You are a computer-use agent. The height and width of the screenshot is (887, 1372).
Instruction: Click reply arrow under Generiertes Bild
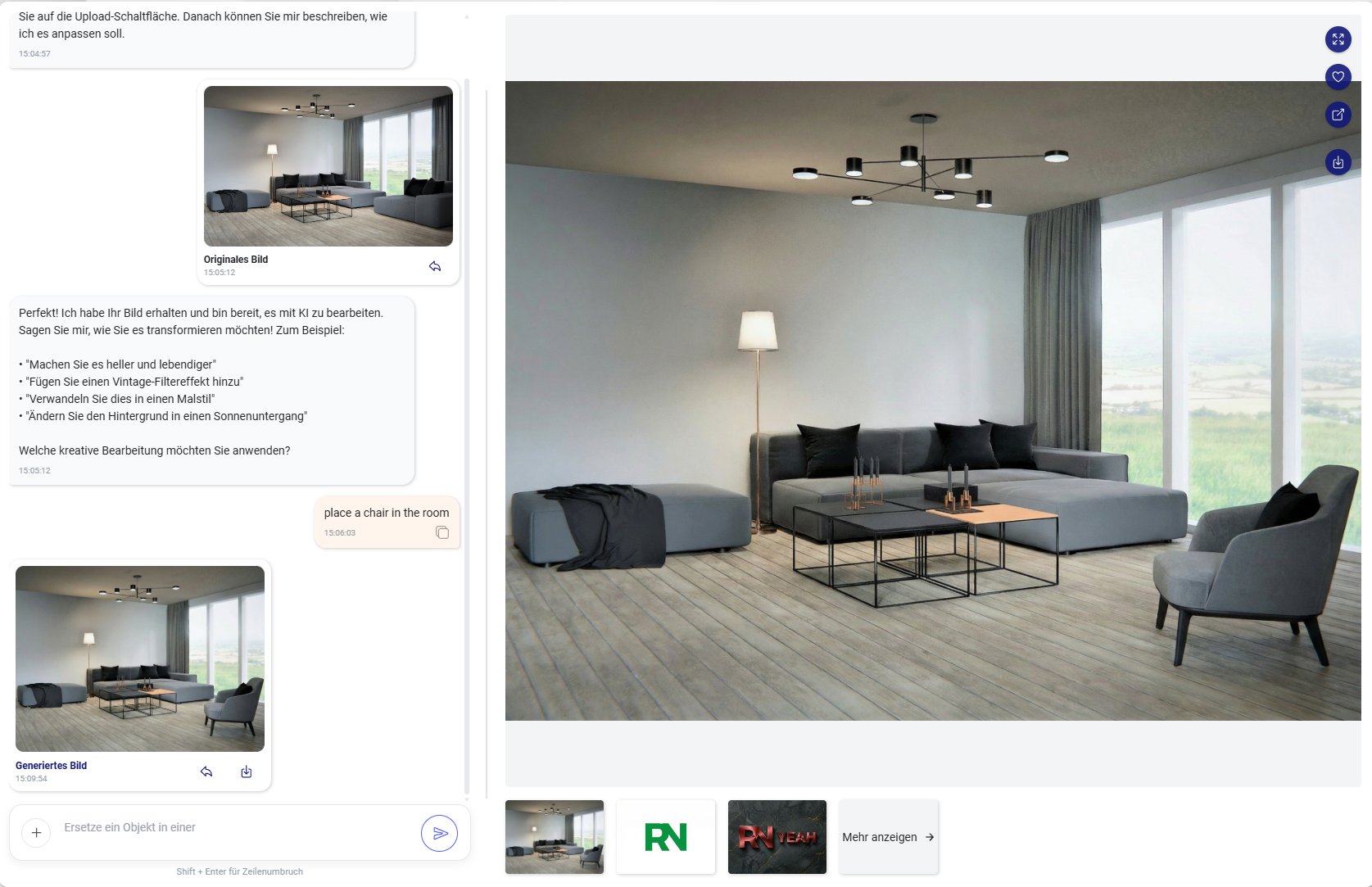click(206, 772)
